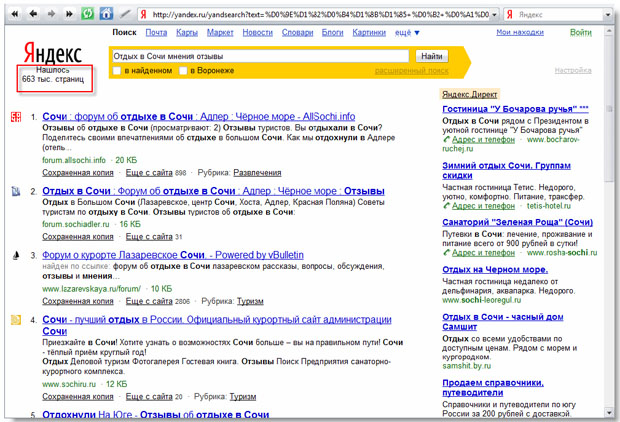The width and height of the screenshot is (620, 422).
Task: Open the Словари service link
Action: click(x=297, y=33)
